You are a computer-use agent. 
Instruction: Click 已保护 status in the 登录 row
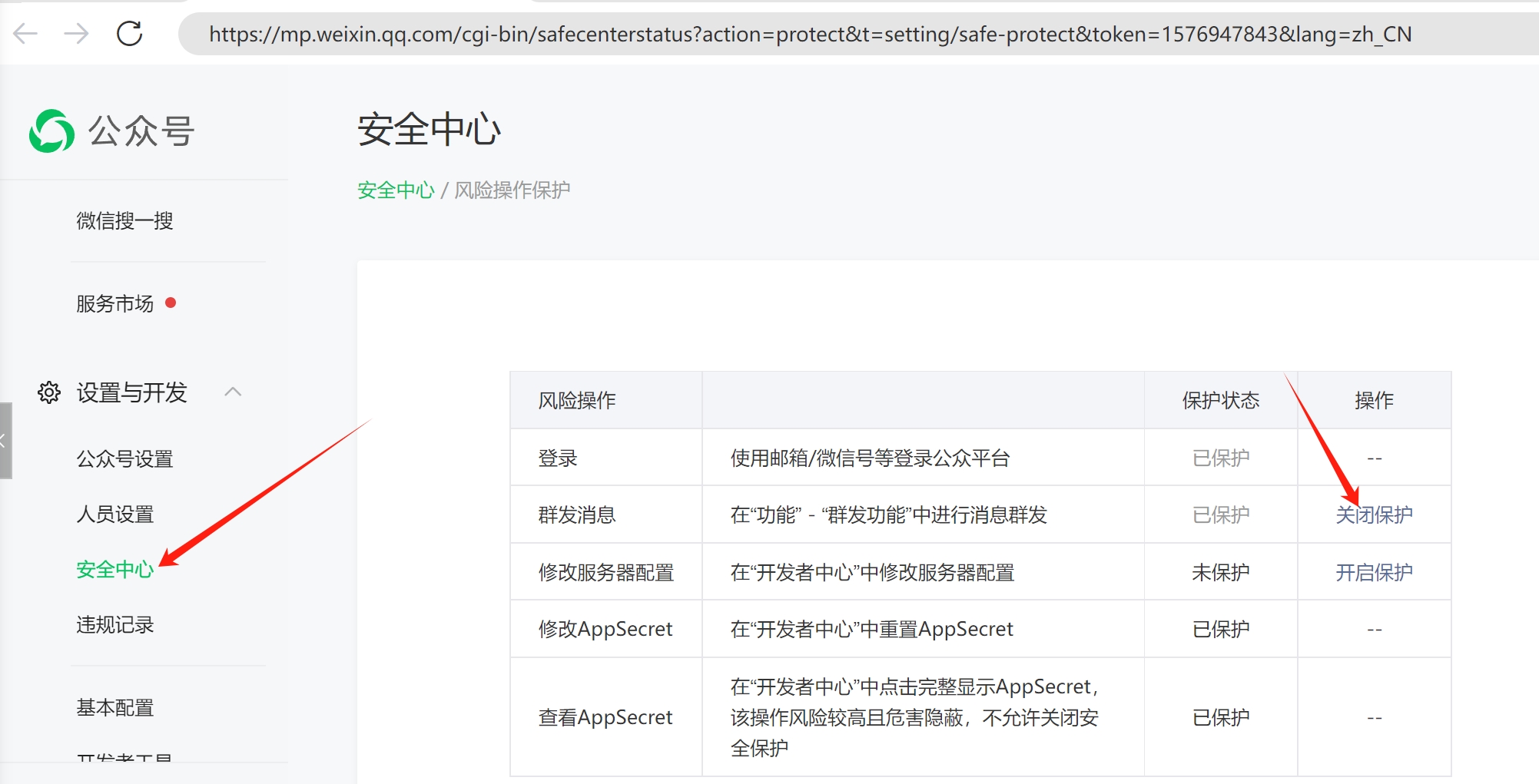[x=1220, y=458]
